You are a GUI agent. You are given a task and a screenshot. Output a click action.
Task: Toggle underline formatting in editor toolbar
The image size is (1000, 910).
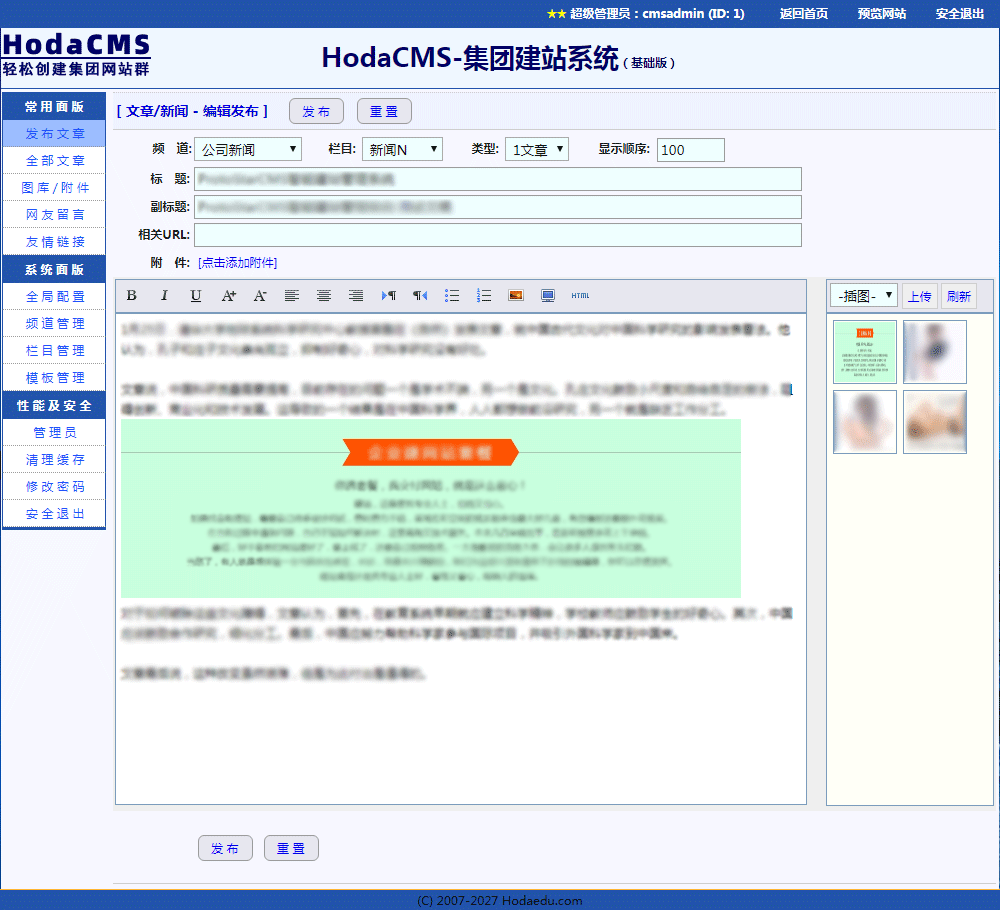(196, 295)
